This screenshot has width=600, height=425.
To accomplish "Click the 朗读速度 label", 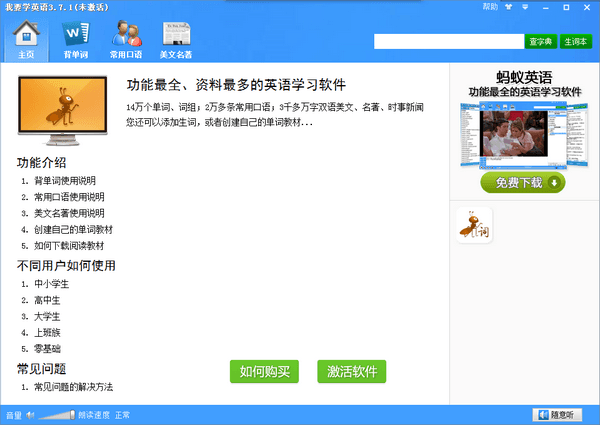I will 94,415.
